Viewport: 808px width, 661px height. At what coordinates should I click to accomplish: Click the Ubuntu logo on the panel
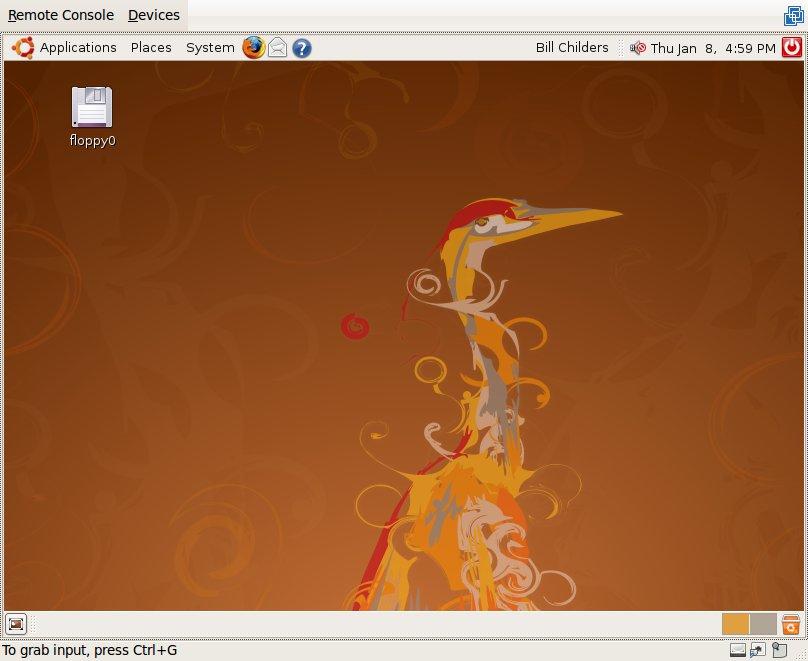pyautogui.click(x=23, y=47)
